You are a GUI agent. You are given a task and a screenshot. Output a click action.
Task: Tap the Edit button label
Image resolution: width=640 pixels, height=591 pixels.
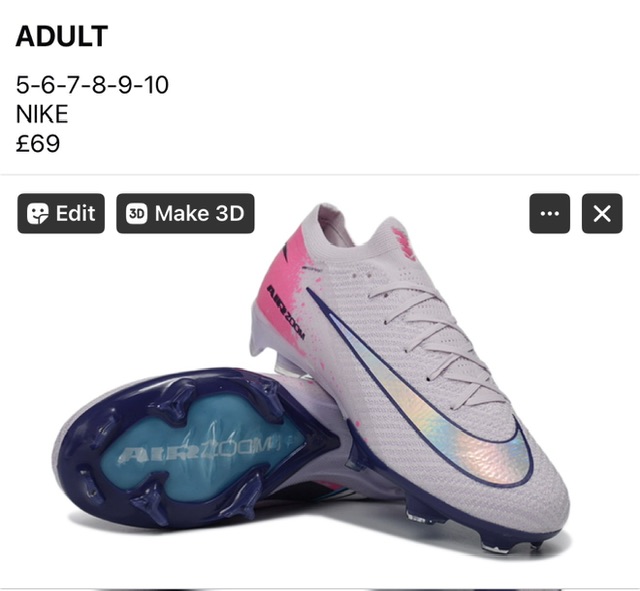coord(76,213)
